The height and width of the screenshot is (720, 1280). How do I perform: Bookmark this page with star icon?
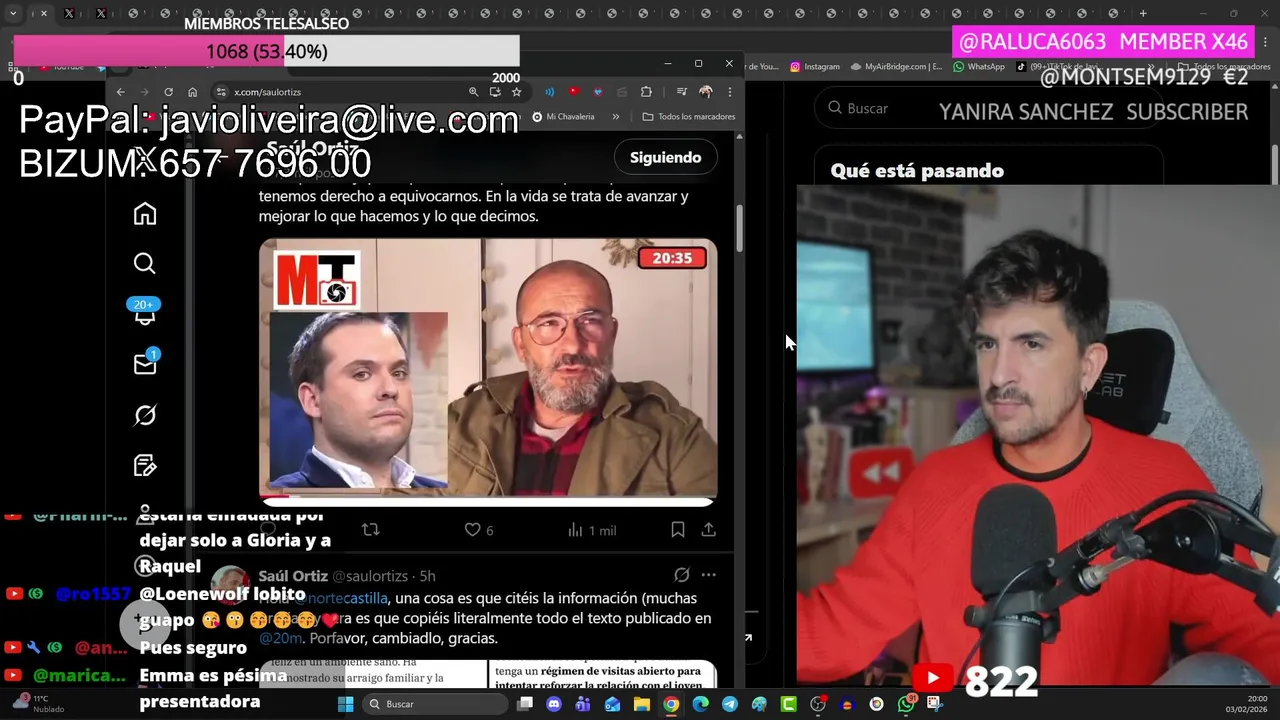(516, 92)
